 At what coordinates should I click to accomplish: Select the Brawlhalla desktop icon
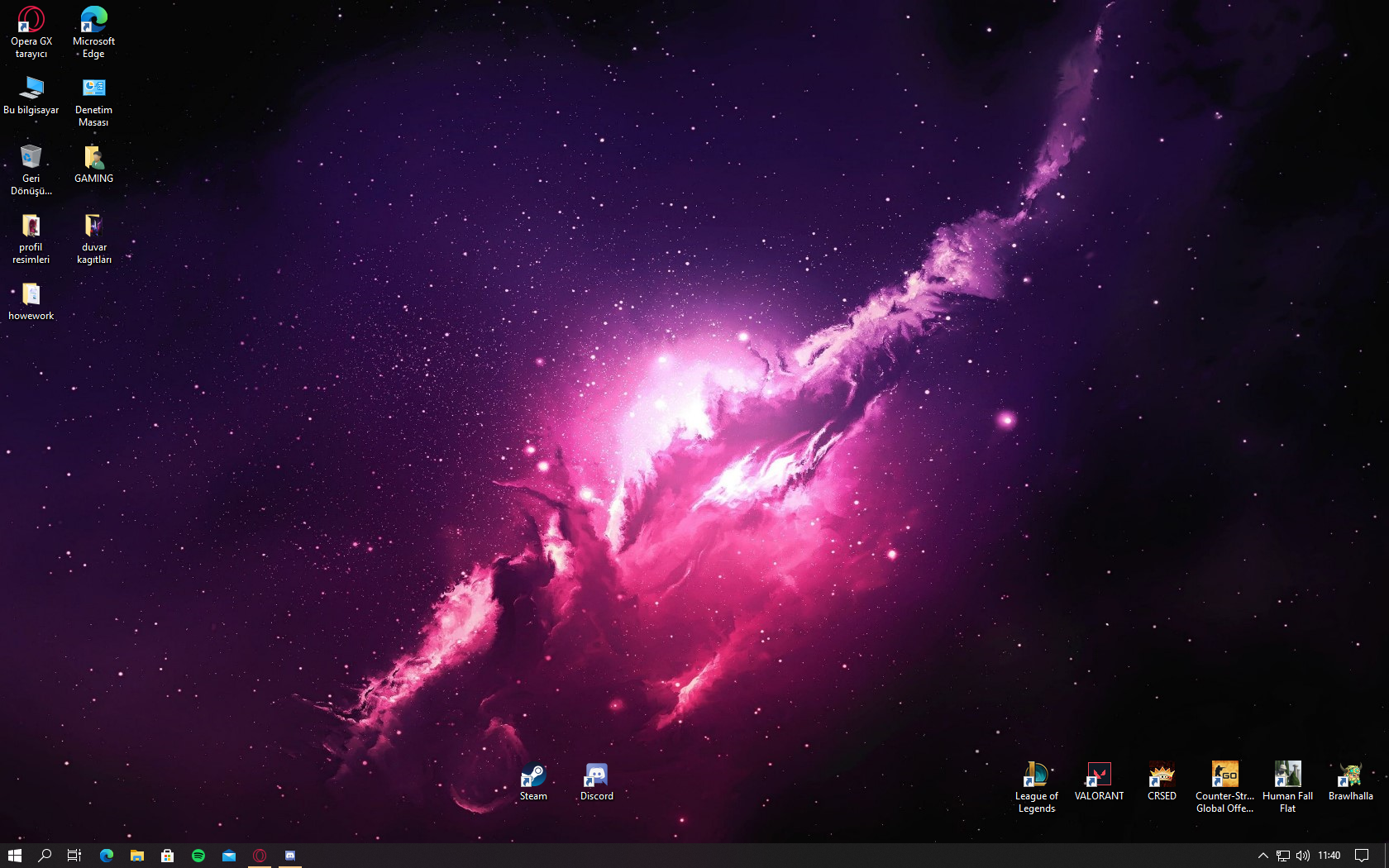point(1350,782)
